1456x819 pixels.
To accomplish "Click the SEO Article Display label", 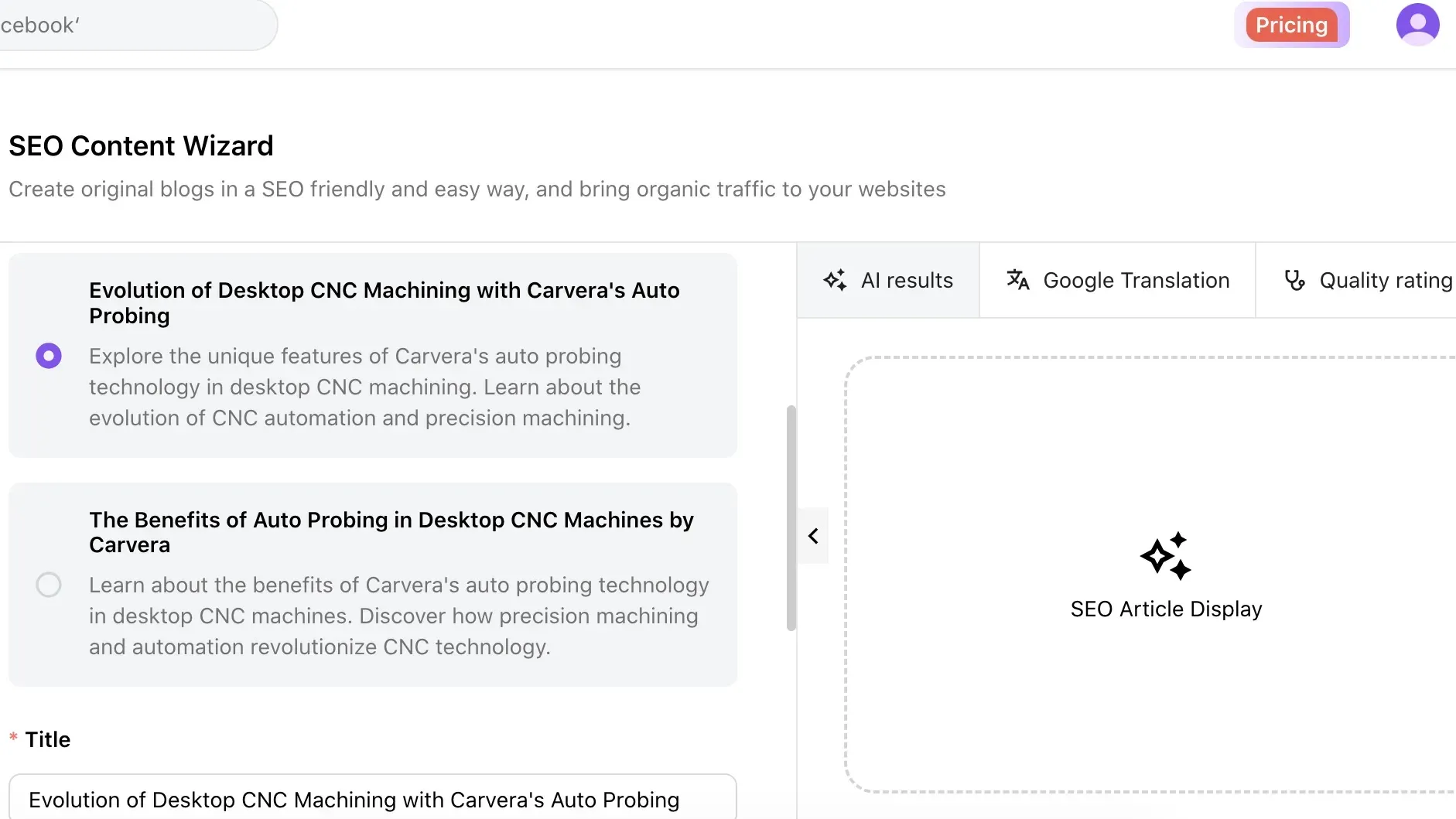I will (x=1166, y=609).
